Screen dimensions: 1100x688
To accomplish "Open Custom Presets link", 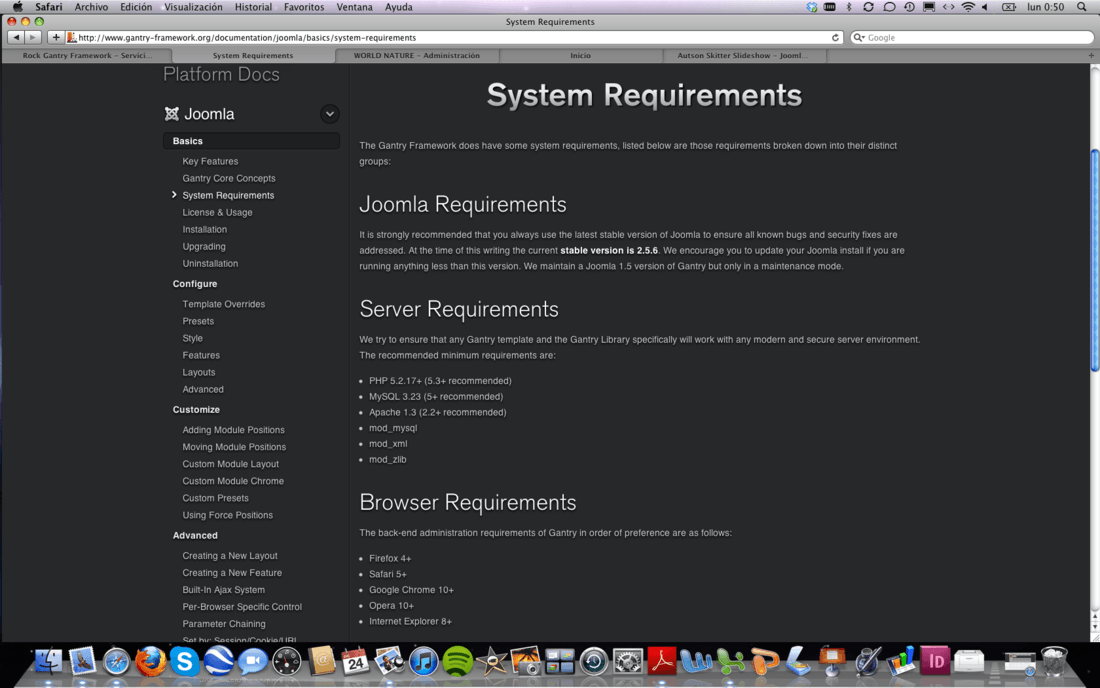I will 215,498.
